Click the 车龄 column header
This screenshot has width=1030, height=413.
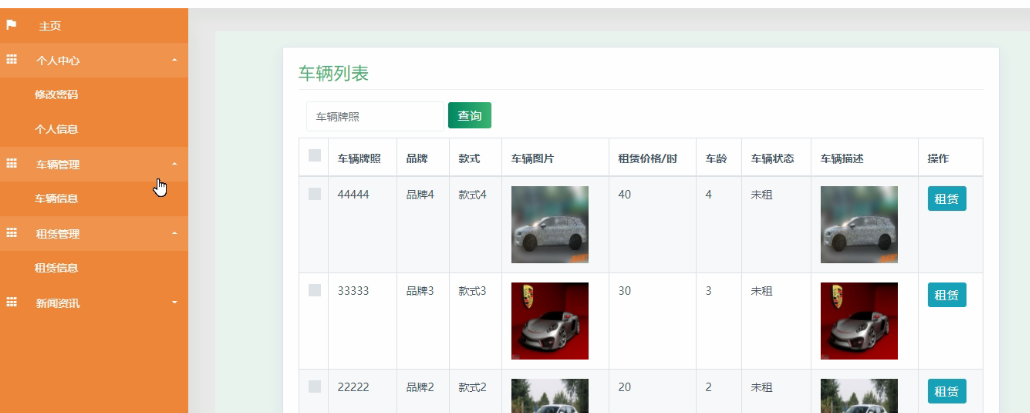point(716,159)
